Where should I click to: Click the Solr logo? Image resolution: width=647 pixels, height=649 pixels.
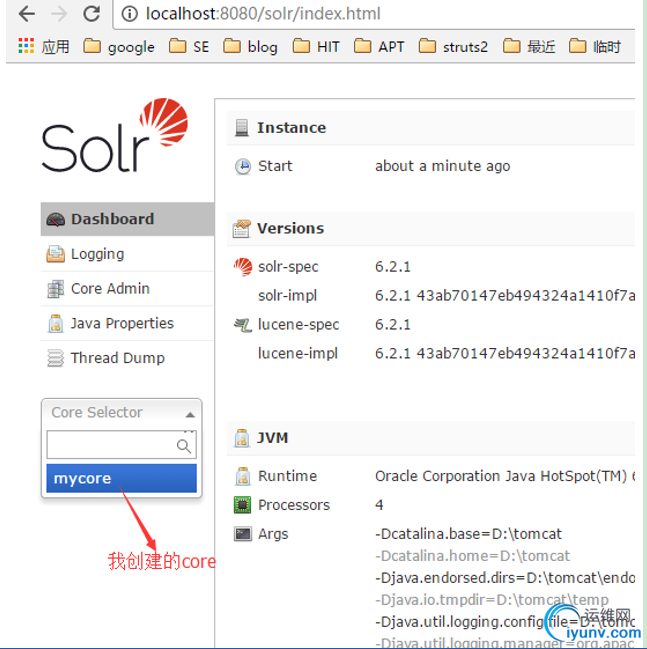click(115, 135)
